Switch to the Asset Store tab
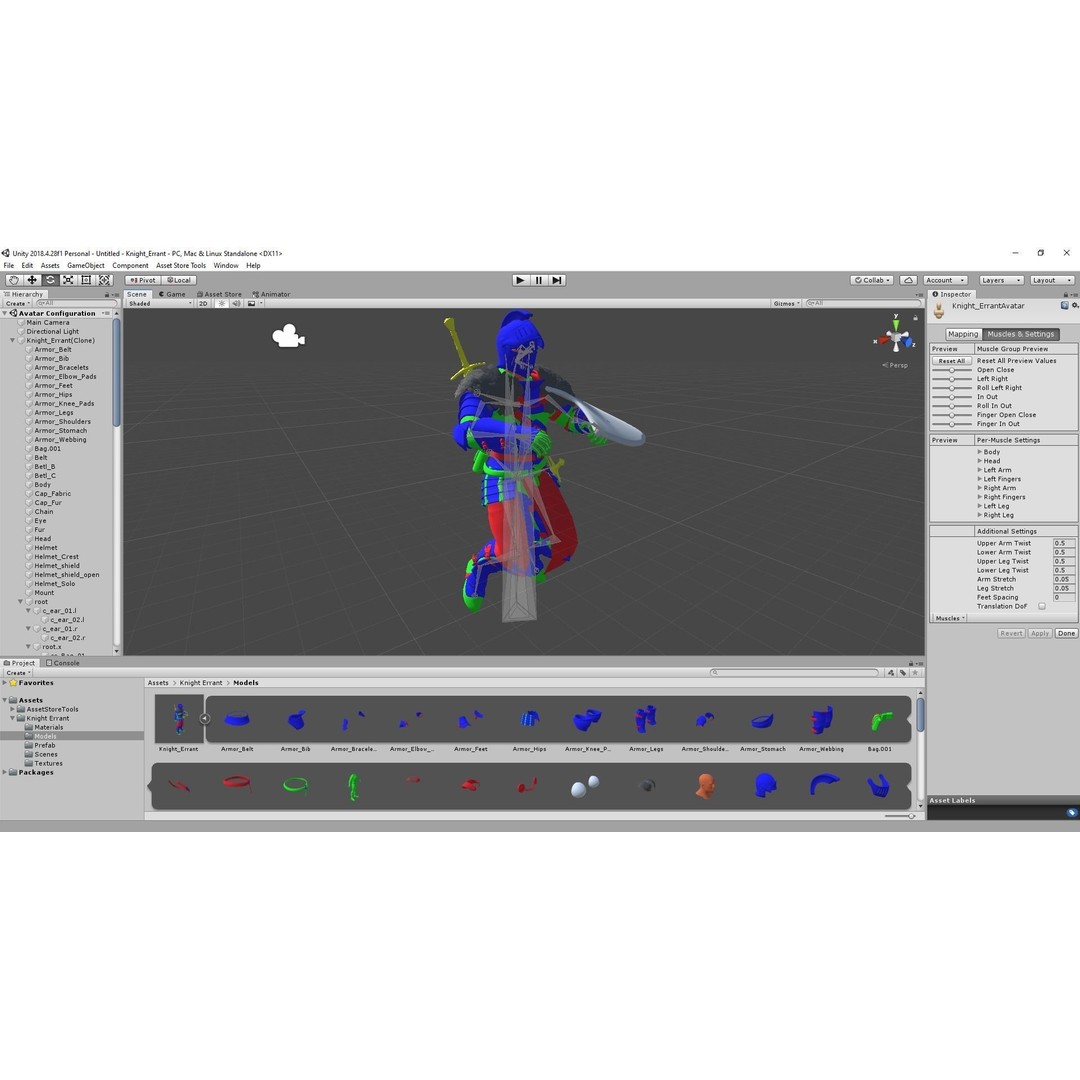Viewport: 1080px width, 1080px height. tap(219, 294)
